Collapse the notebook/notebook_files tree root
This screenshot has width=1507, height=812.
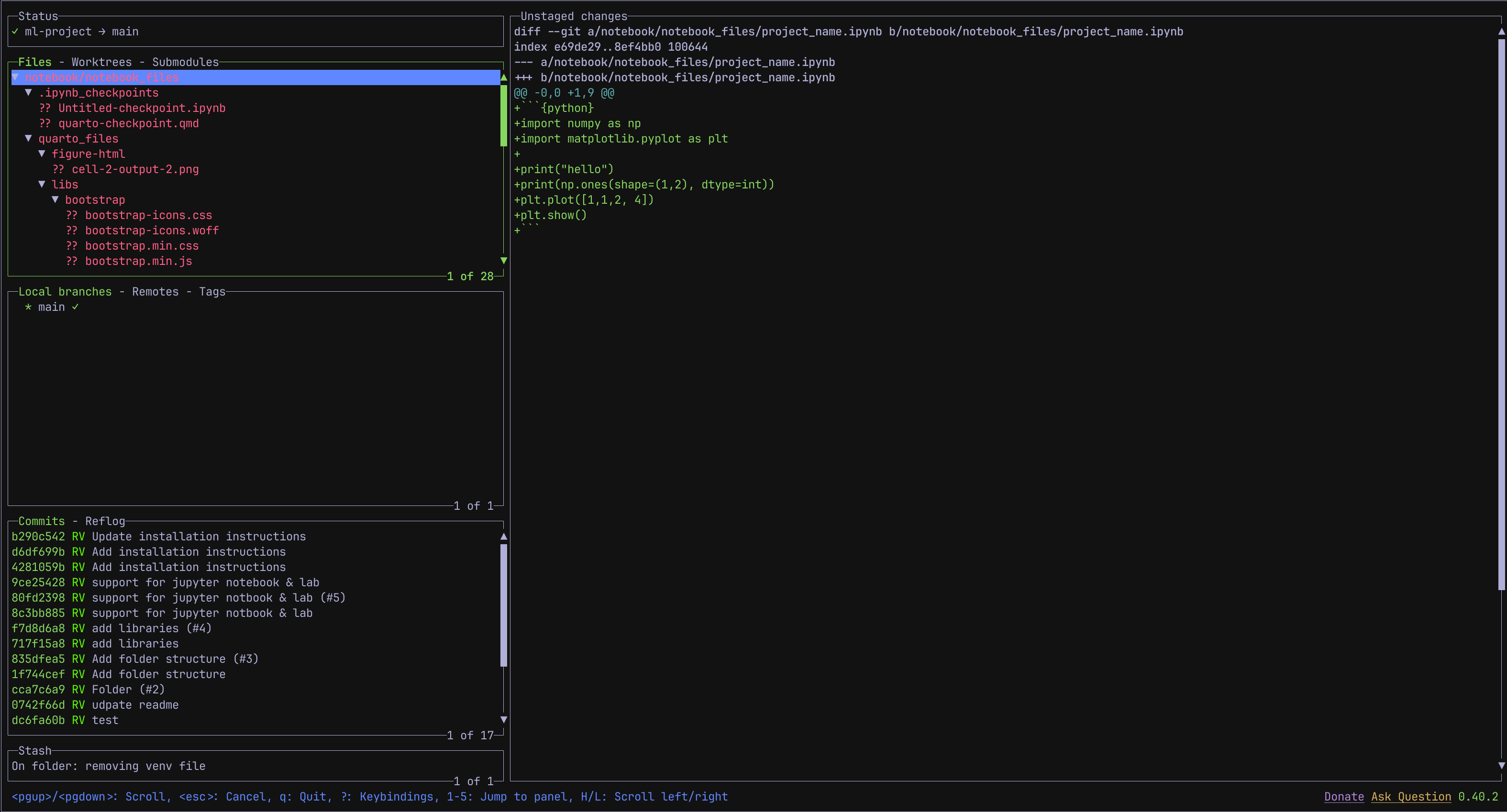click(16, 77)
